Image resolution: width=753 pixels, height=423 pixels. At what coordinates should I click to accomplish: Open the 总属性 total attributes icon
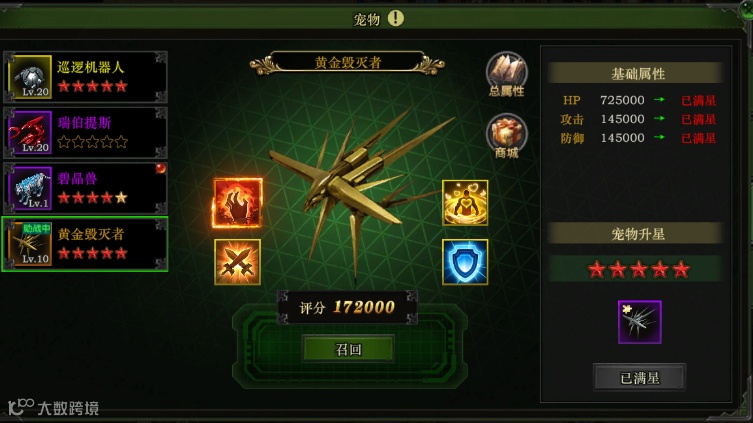pos(507,74)
